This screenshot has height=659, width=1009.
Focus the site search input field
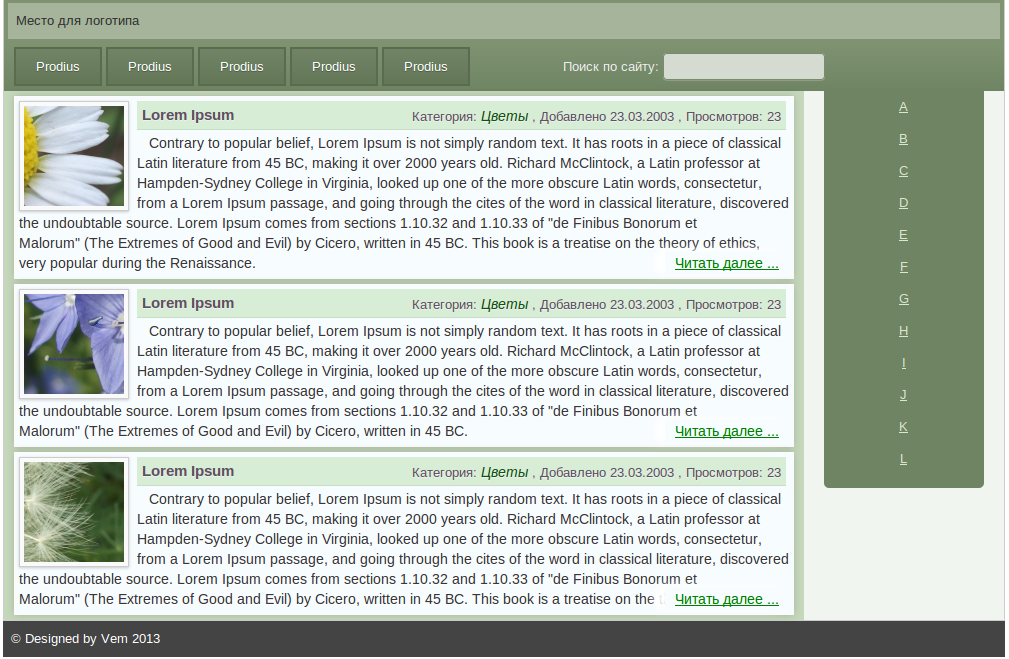click(744, 66)
